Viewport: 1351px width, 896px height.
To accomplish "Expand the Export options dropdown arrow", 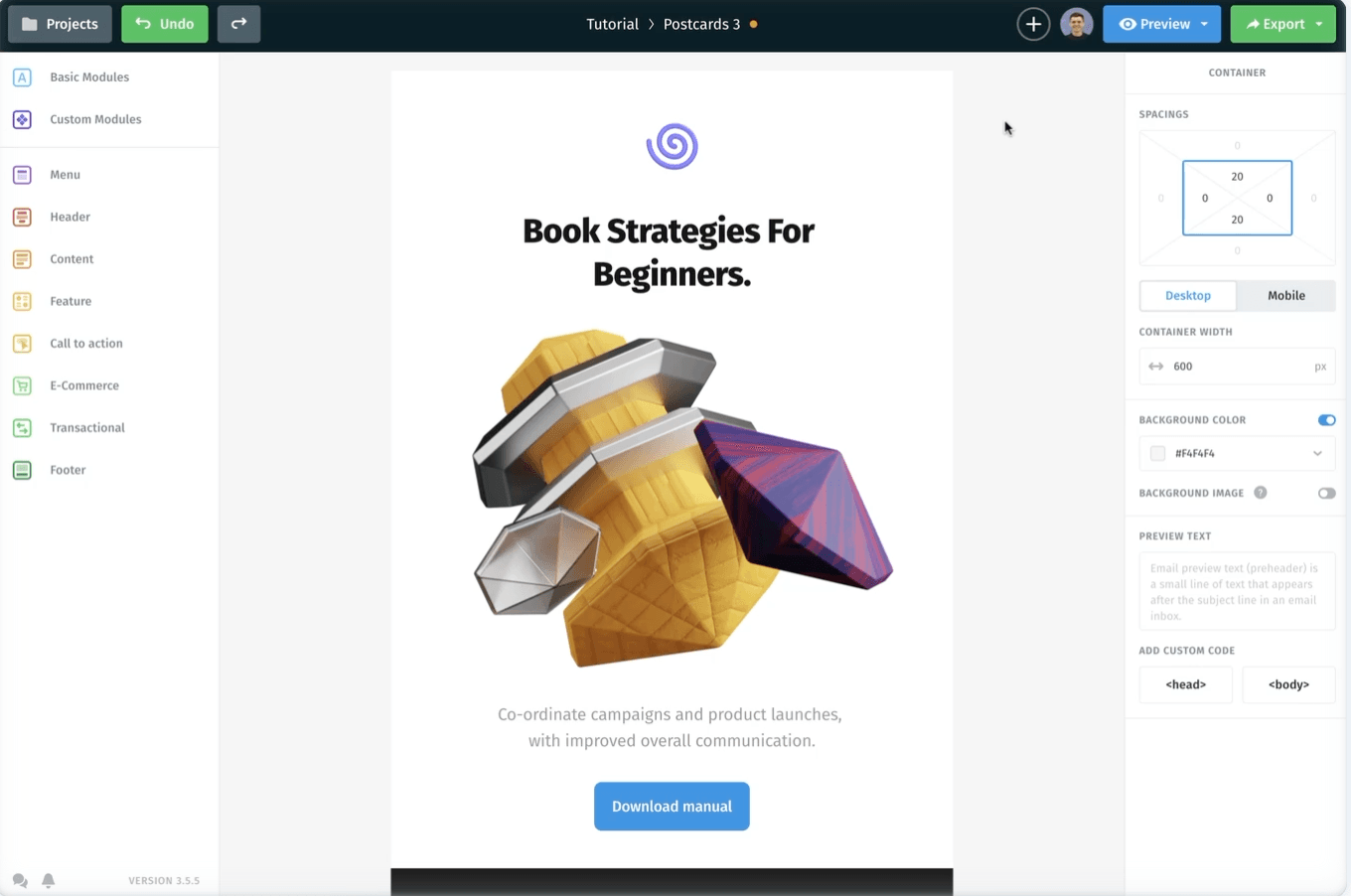I will pyautogui.click(x=1318, y=24).
